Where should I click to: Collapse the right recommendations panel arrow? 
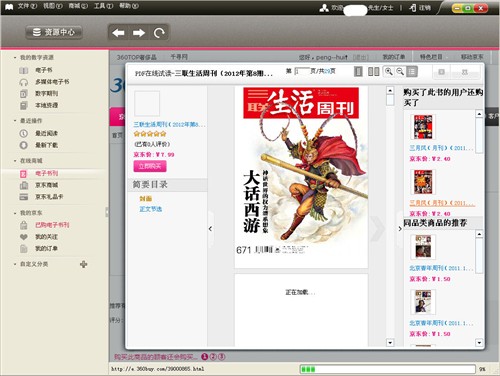(x=400, y=229)
